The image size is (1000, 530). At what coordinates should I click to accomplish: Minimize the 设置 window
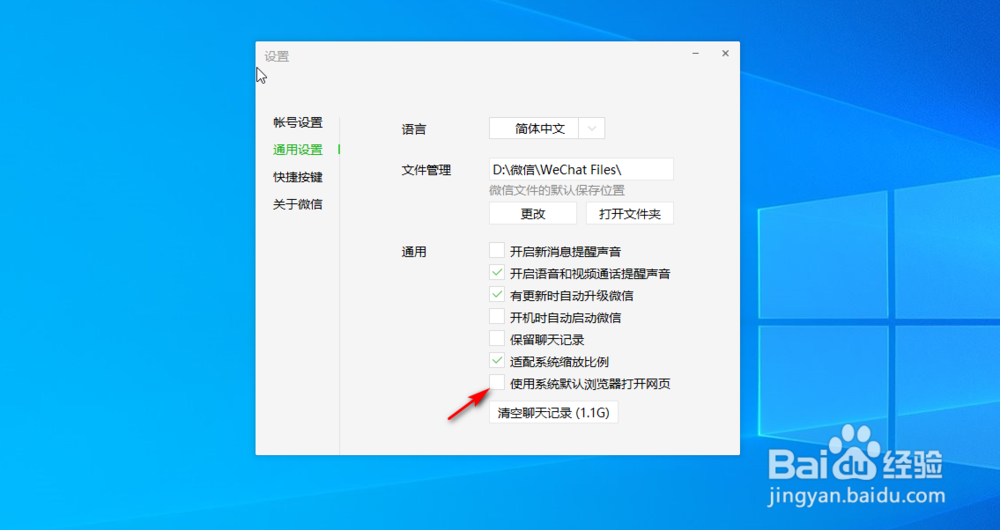click(x=696, y=54)
